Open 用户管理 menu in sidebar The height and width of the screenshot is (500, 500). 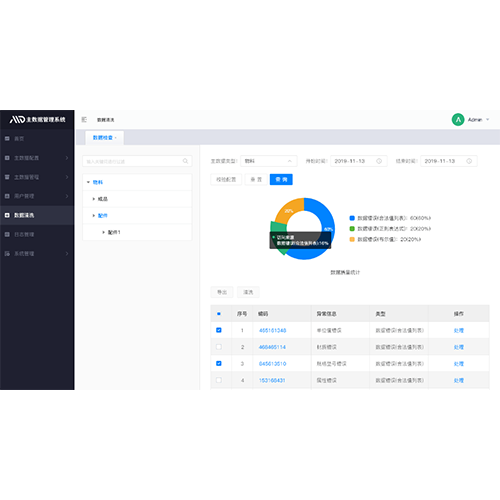point(37,196)
